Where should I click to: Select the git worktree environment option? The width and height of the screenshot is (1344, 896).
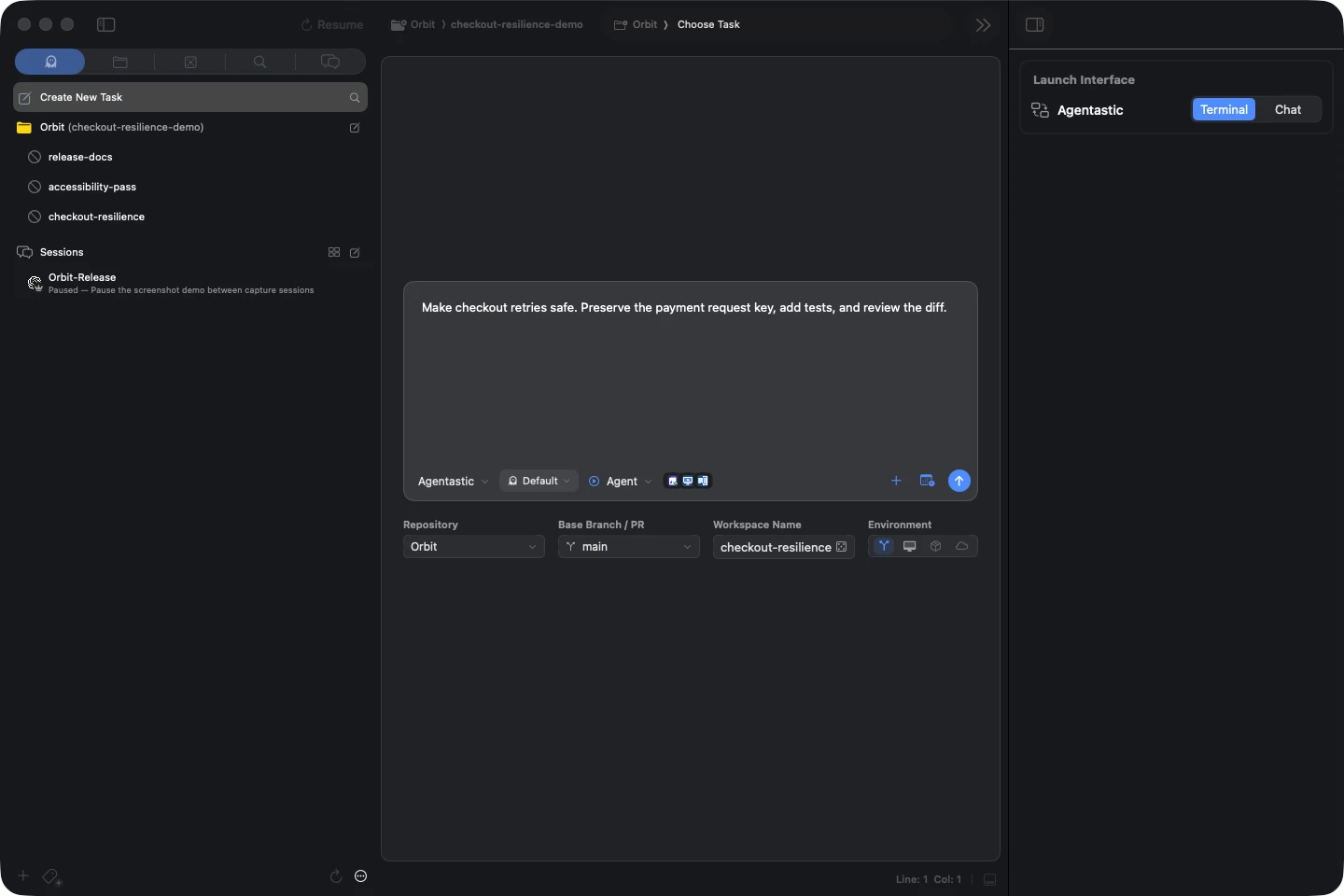pyautogui.click(x=884, y=546)
